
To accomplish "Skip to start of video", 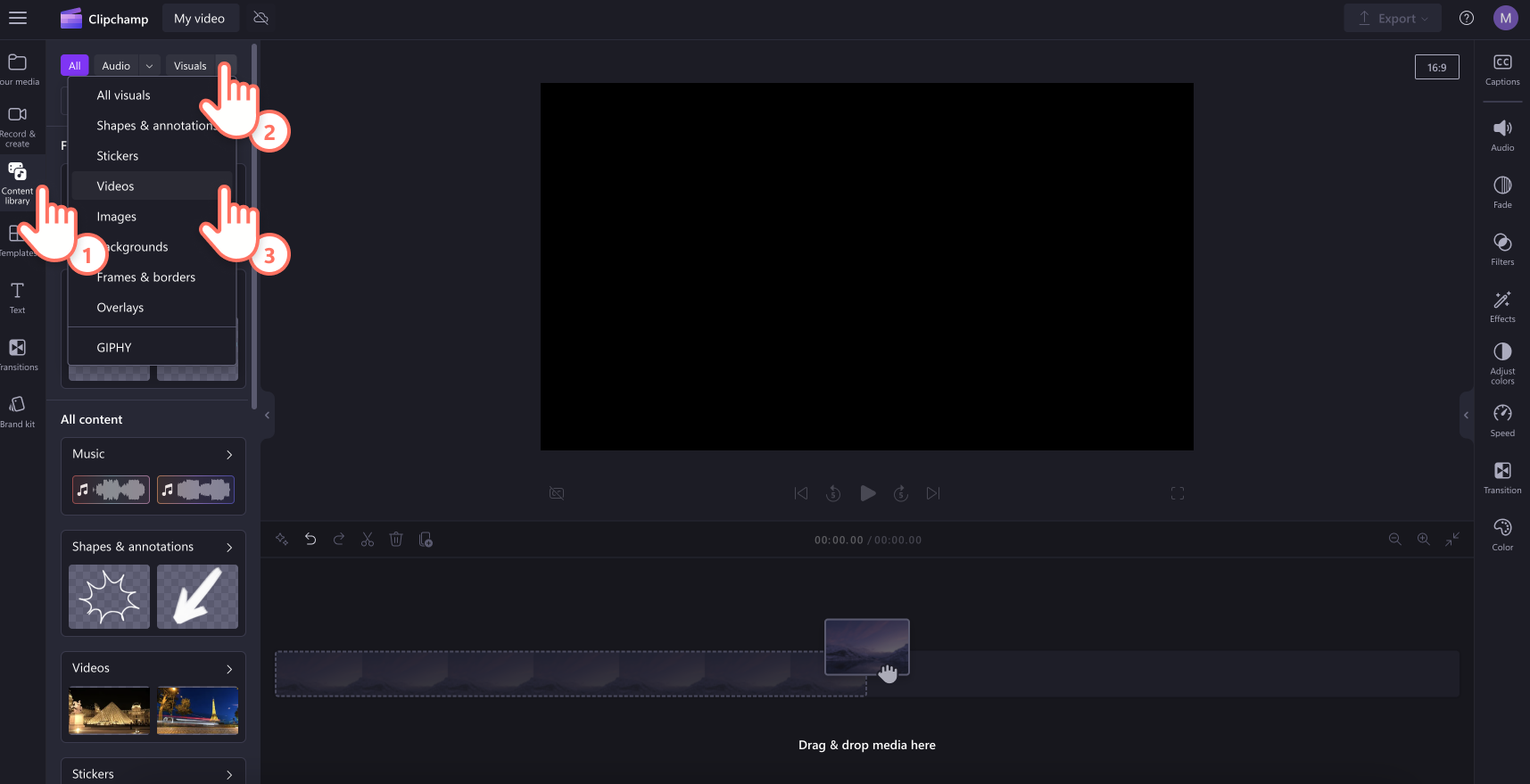I will 801,493.
